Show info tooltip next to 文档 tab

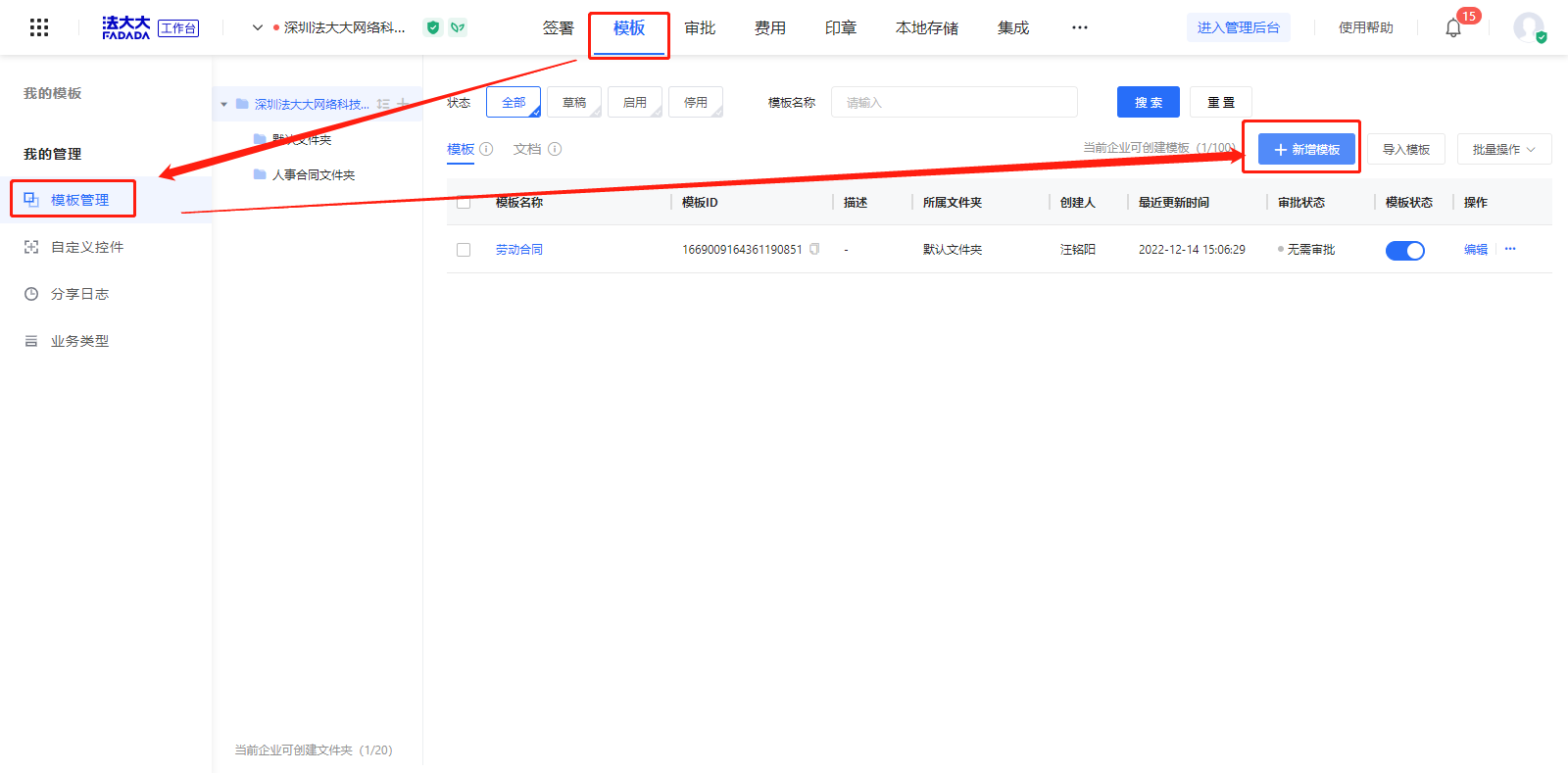555,149
